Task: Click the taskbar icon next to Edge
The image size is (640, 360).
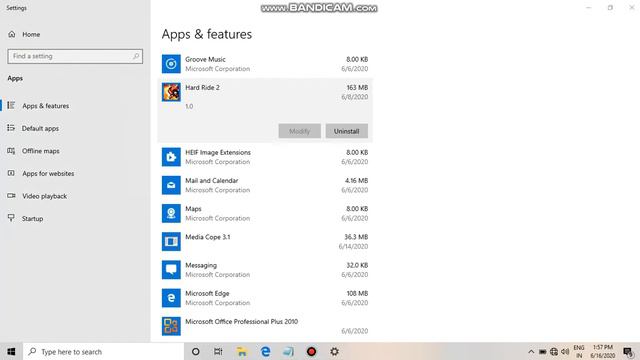Action: click(288, 351)
